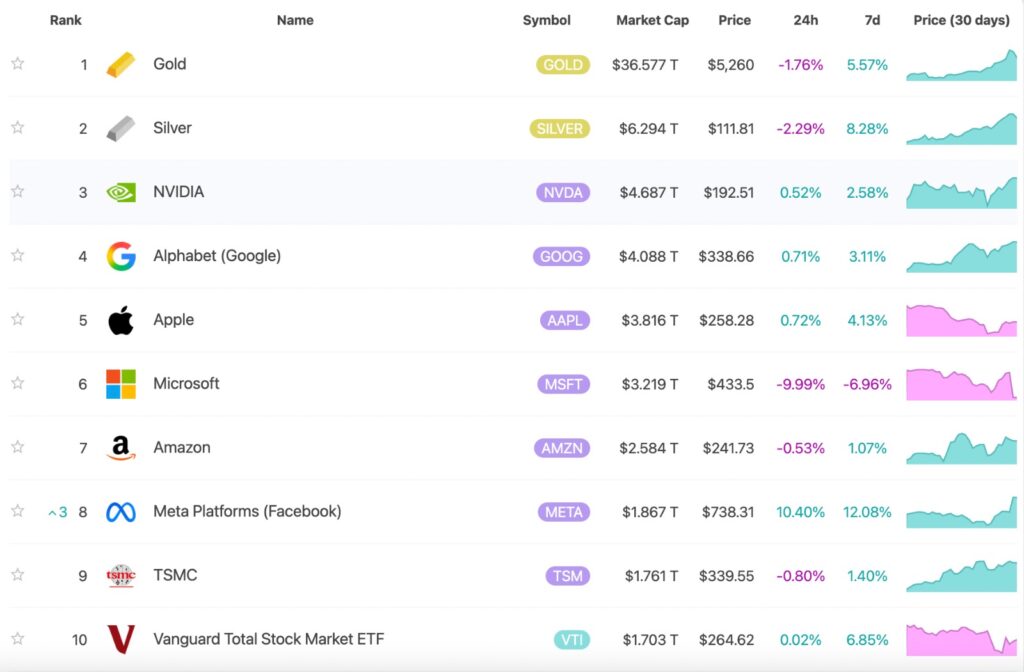Sort the table by 7d column header
This screenshot has width=1024, height=672.
(x=871, y=20)
